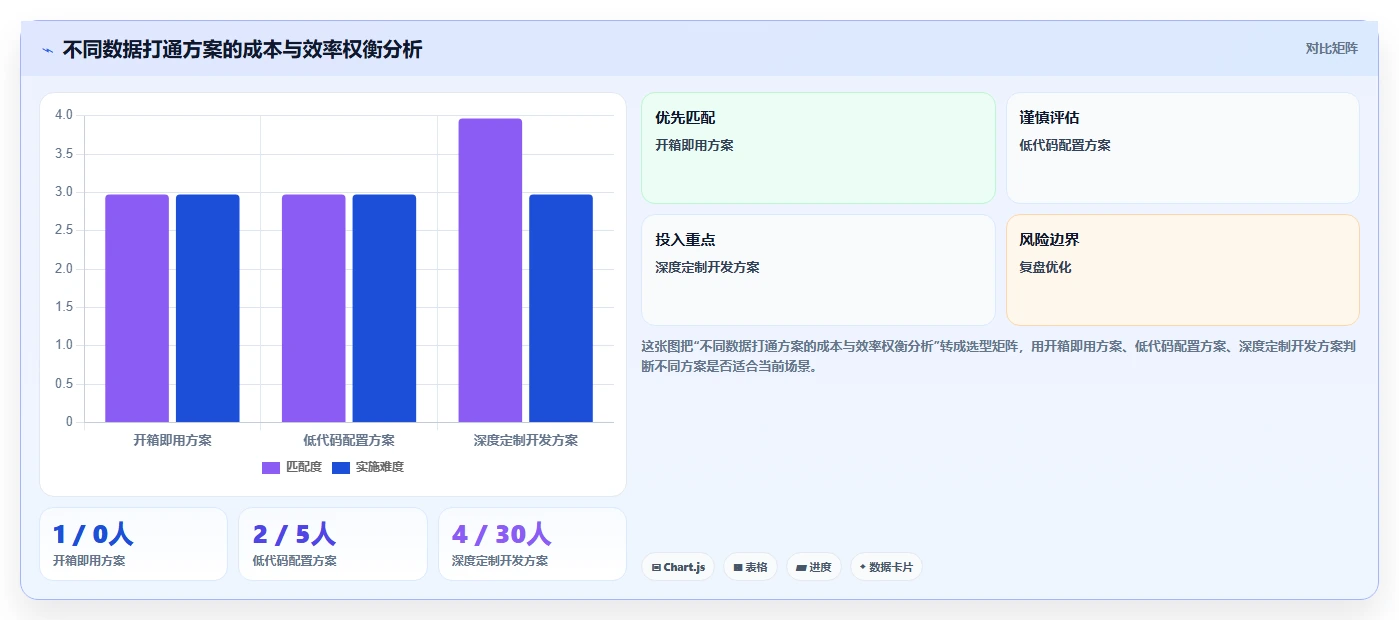Click the chart icon in Chart.js tag

pyautogui.click(x=656, y=567)
